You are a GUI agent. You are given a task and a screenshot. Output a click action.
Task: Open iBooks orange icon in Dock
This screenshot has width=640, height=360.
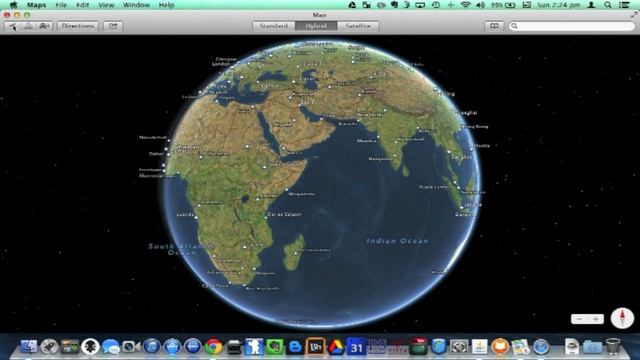(500, 347)
